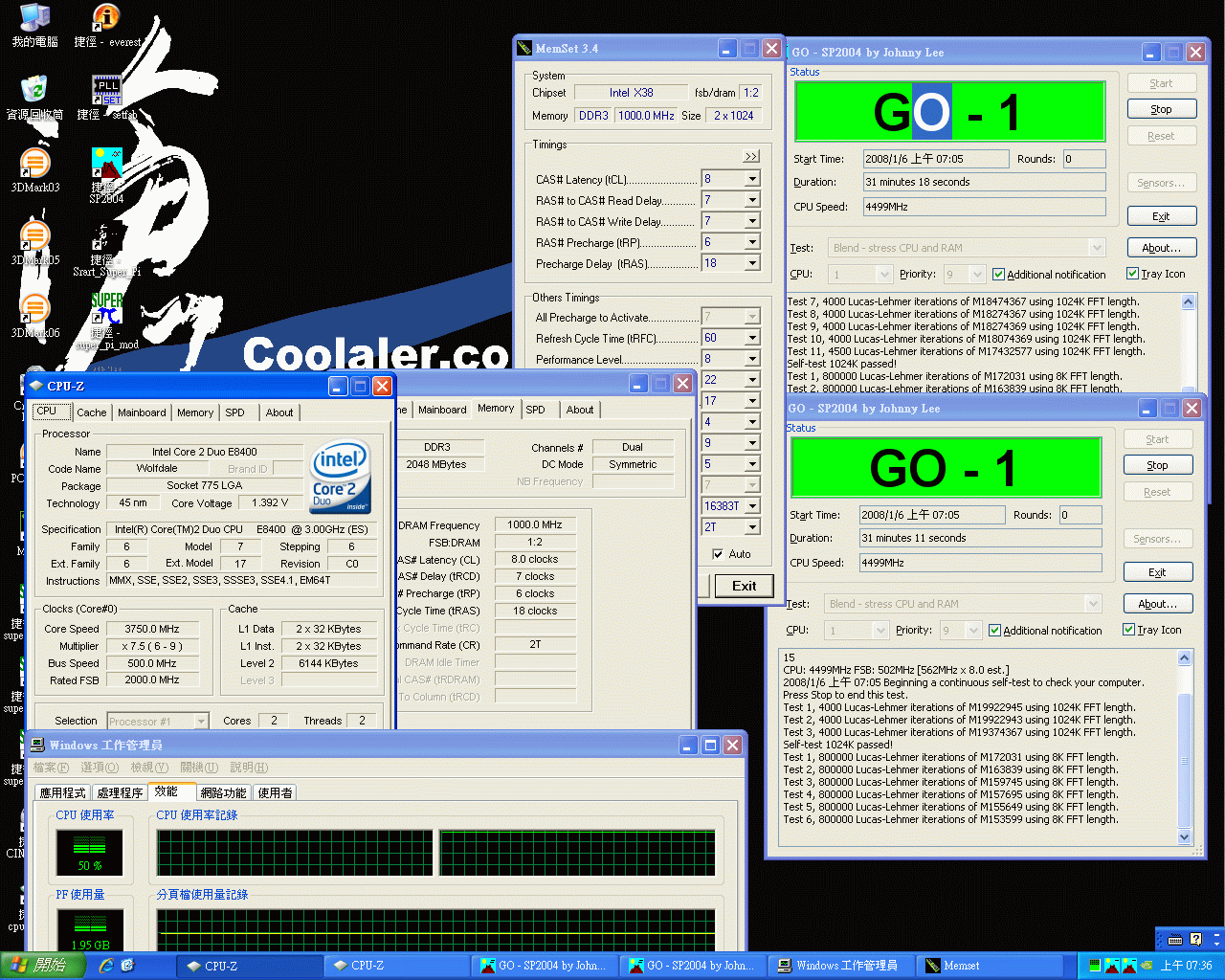The image size is (1225, 980).
Task: Click scrollbar up arrow in upper SP2004 log
Action: 1189,301
